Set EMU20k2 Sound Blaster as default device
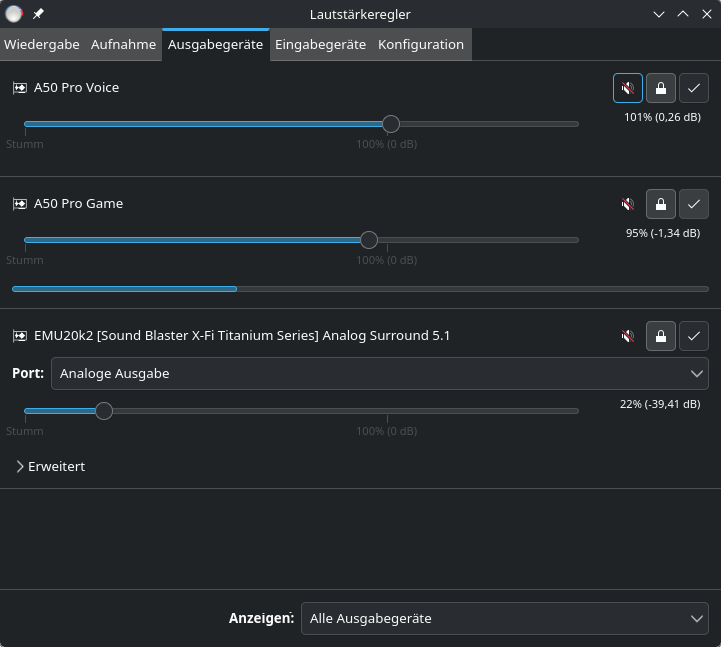721x647 pixels. tap(694, 336)
